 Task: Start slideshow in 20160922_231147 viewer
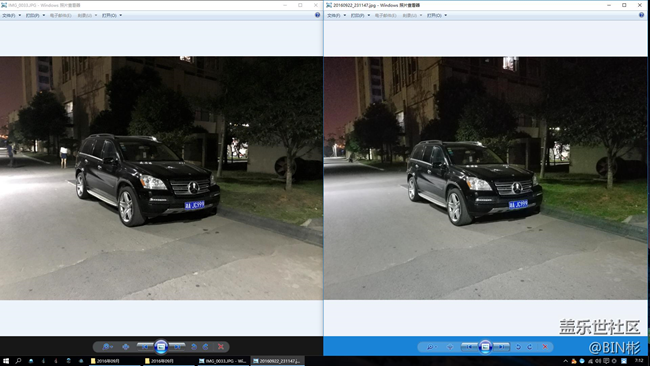tap(485, 347)
